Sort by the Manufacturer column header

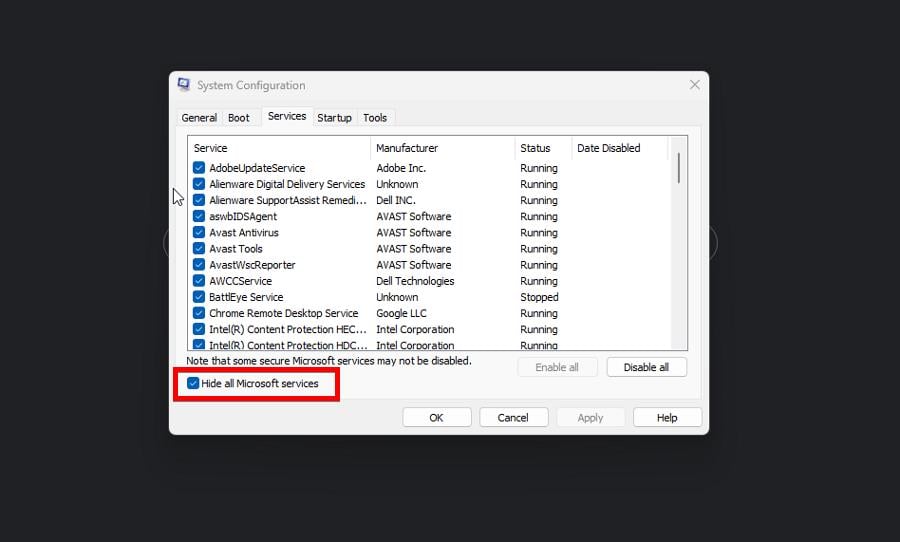[443, 148]
